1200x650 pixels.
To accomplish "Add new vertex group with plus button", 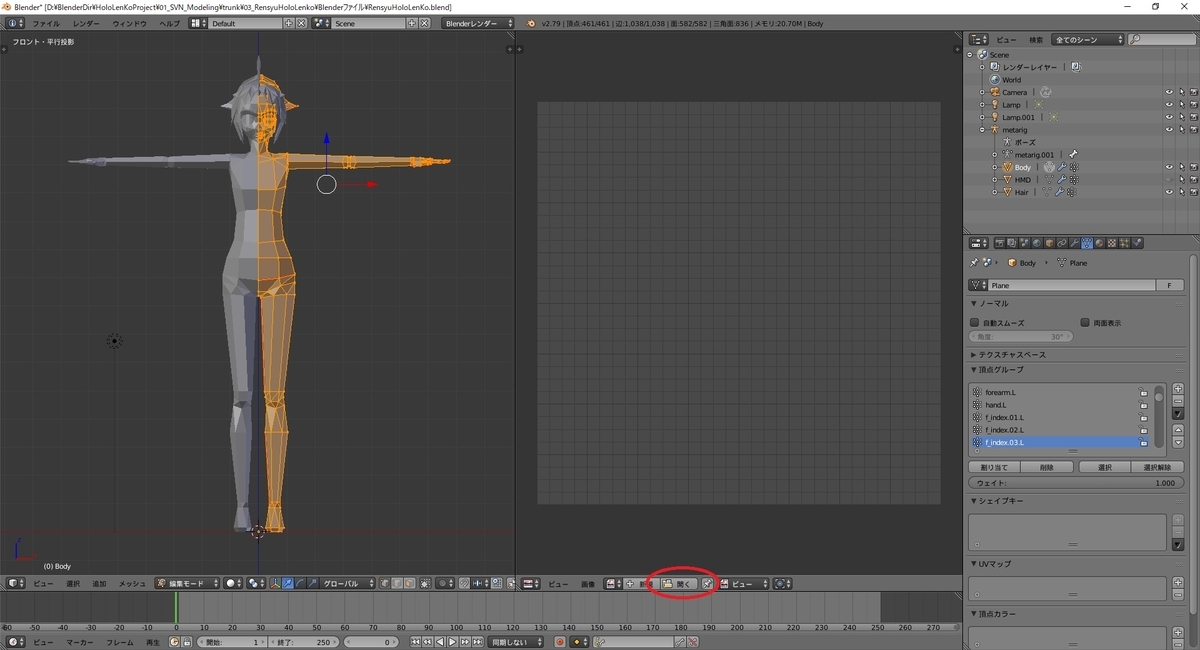I will (x=1178, y=389).
